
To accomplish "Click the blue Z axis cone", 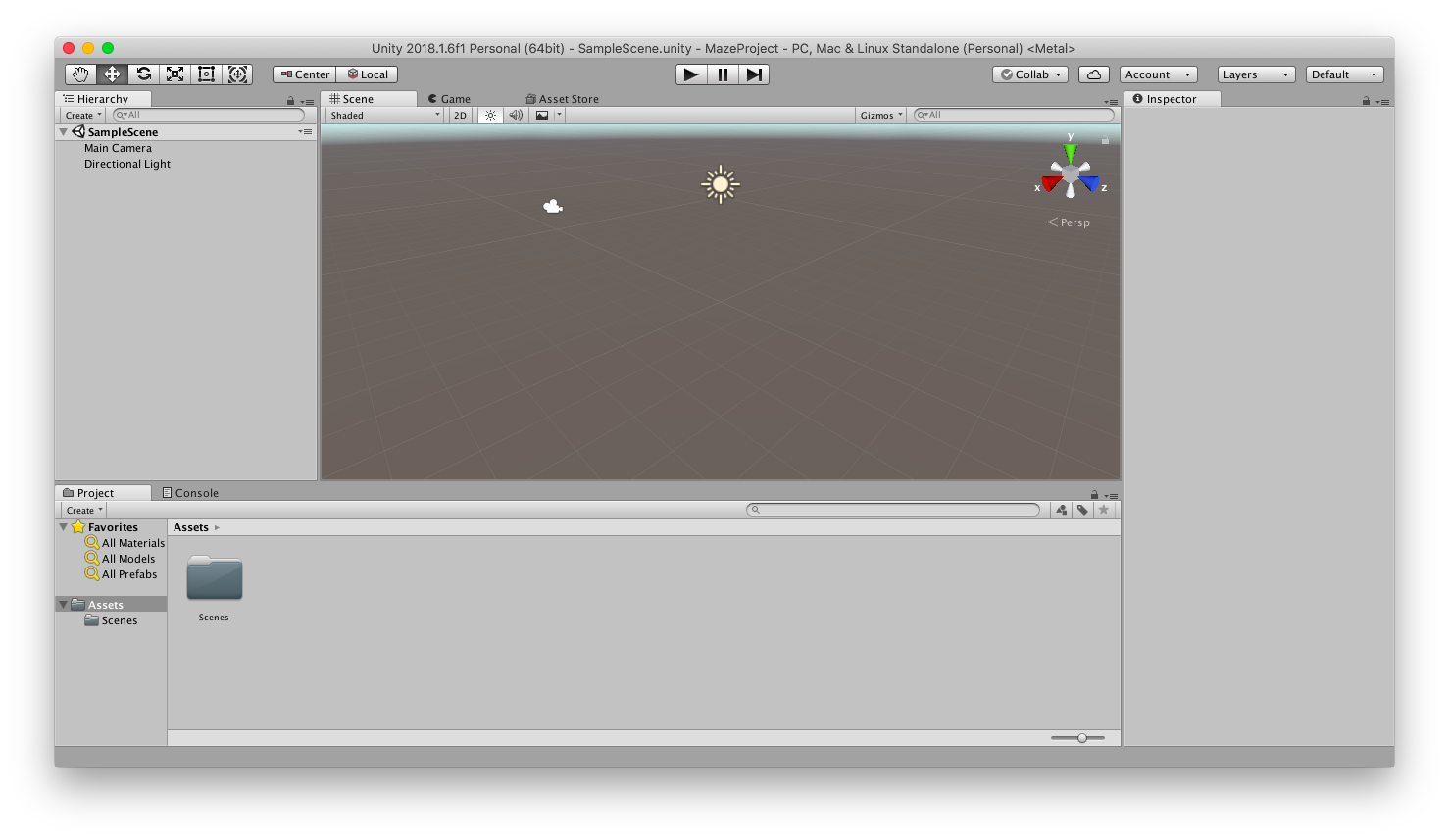I will pos(1090,183).
